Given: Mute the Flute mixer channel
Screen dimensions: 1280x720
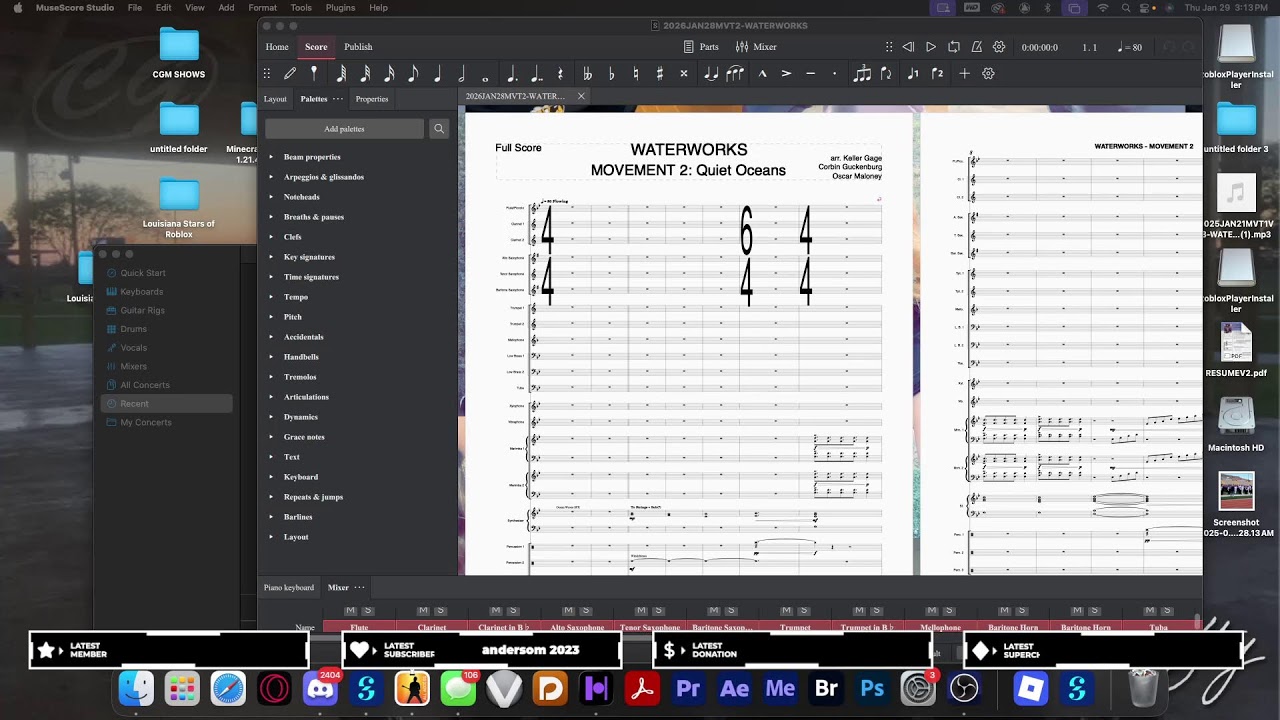Looking at the screenshot, I should pos(350,610).
